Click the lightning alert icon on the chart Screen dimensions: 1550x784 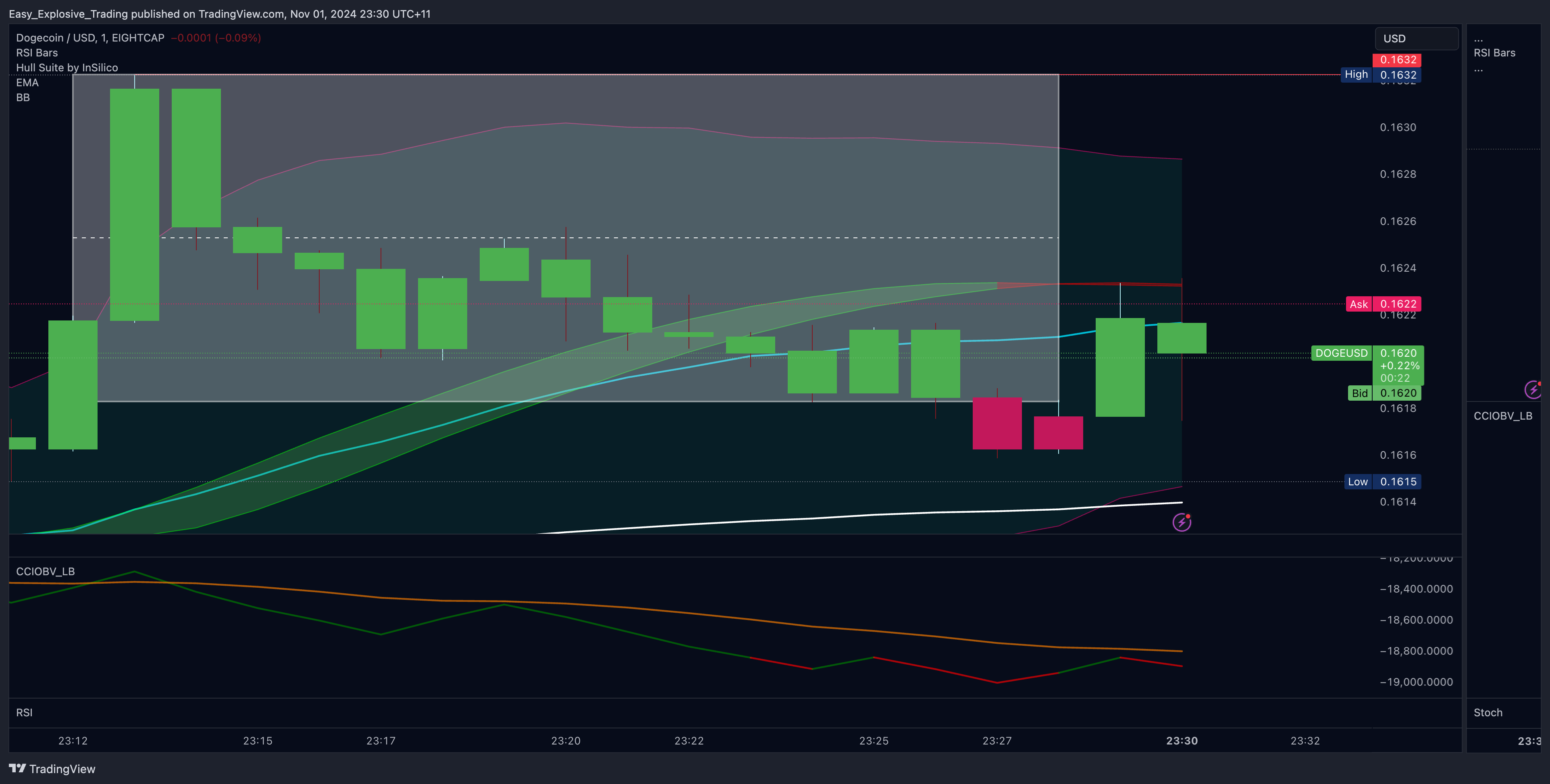[1182, 522]
